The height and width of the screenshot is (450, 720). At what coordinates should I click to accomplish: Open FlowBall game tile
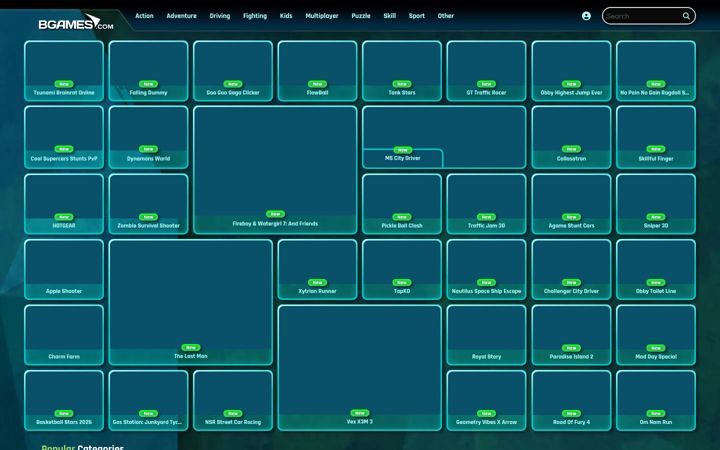click(x=317, y=71)
